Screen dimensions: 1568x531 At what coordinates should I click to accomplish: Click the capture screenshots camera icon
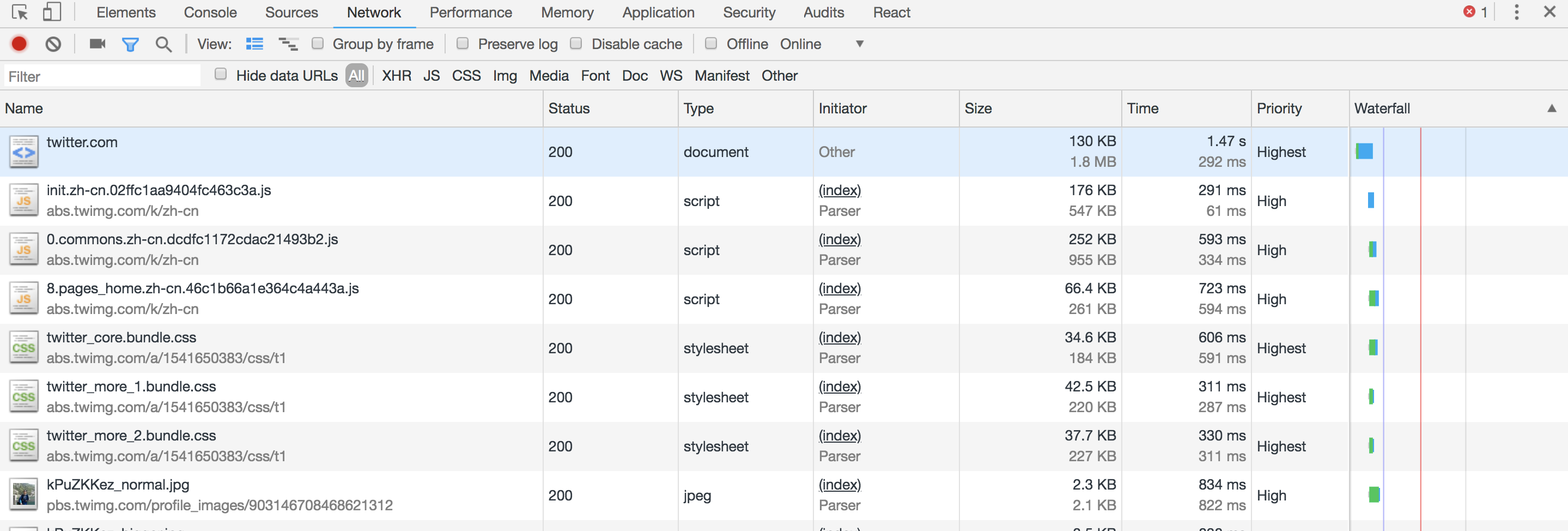(x=98, y=44)
